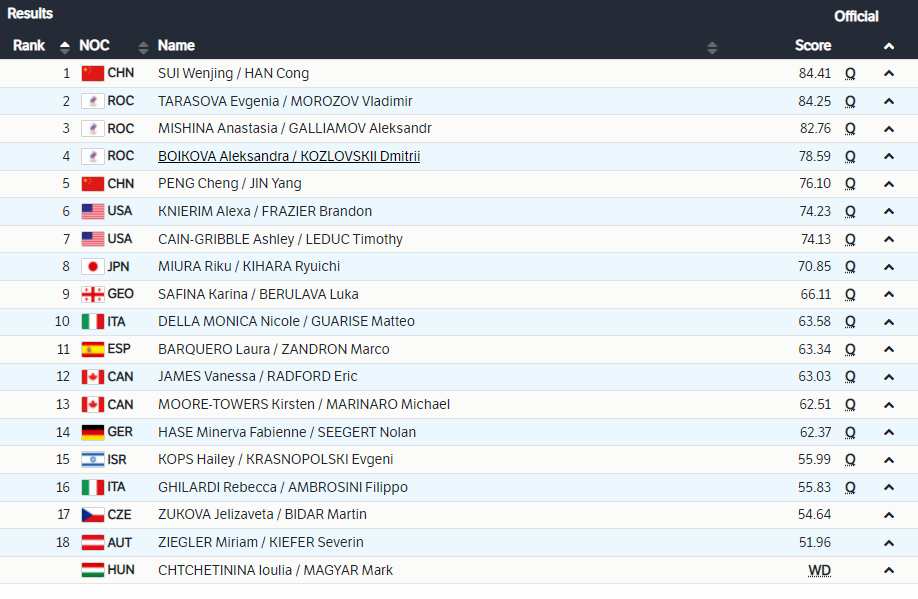Click the Israel flag beside KOPS Hailey
Image resolution: width=918 pixels, height=599 pixels.
point(92,460)
